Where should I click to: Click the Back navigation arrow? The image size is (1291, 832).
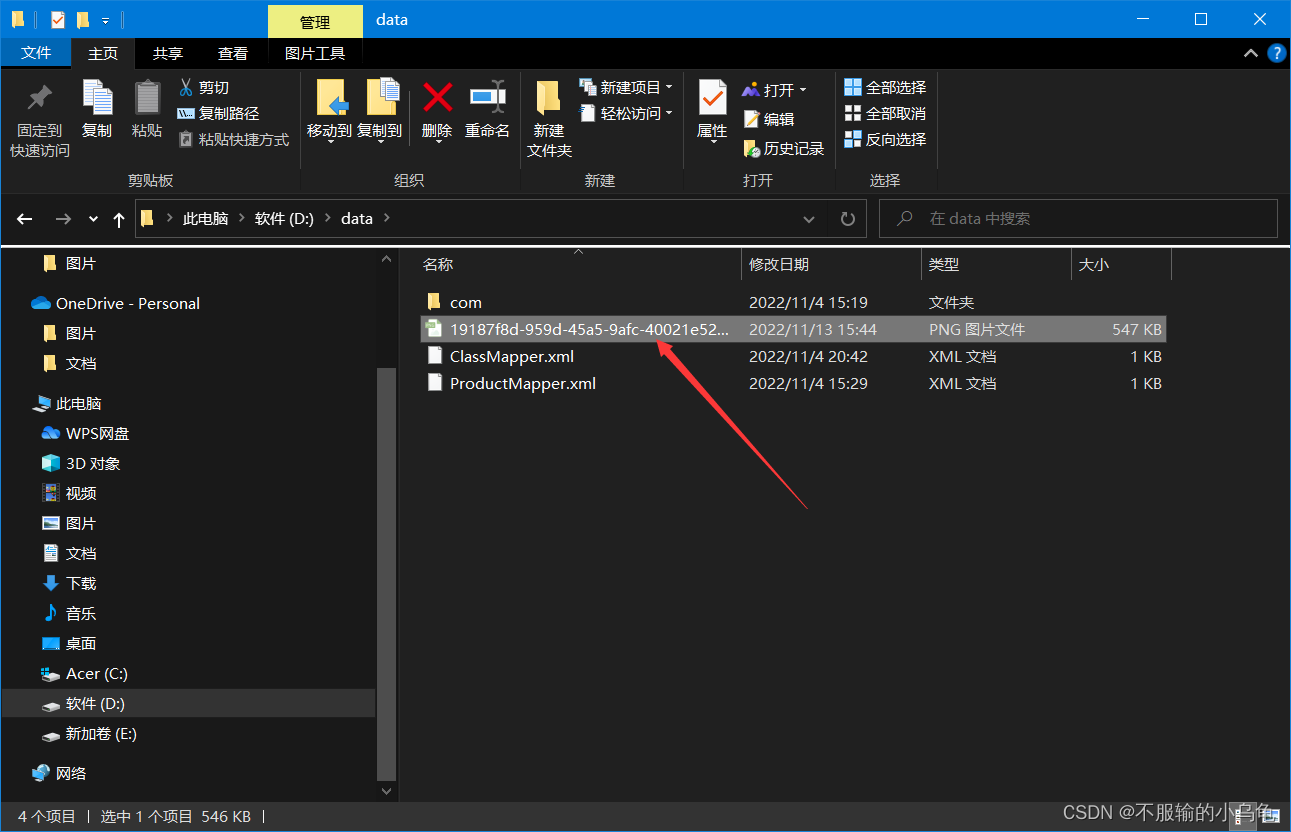tap(25, 219)
